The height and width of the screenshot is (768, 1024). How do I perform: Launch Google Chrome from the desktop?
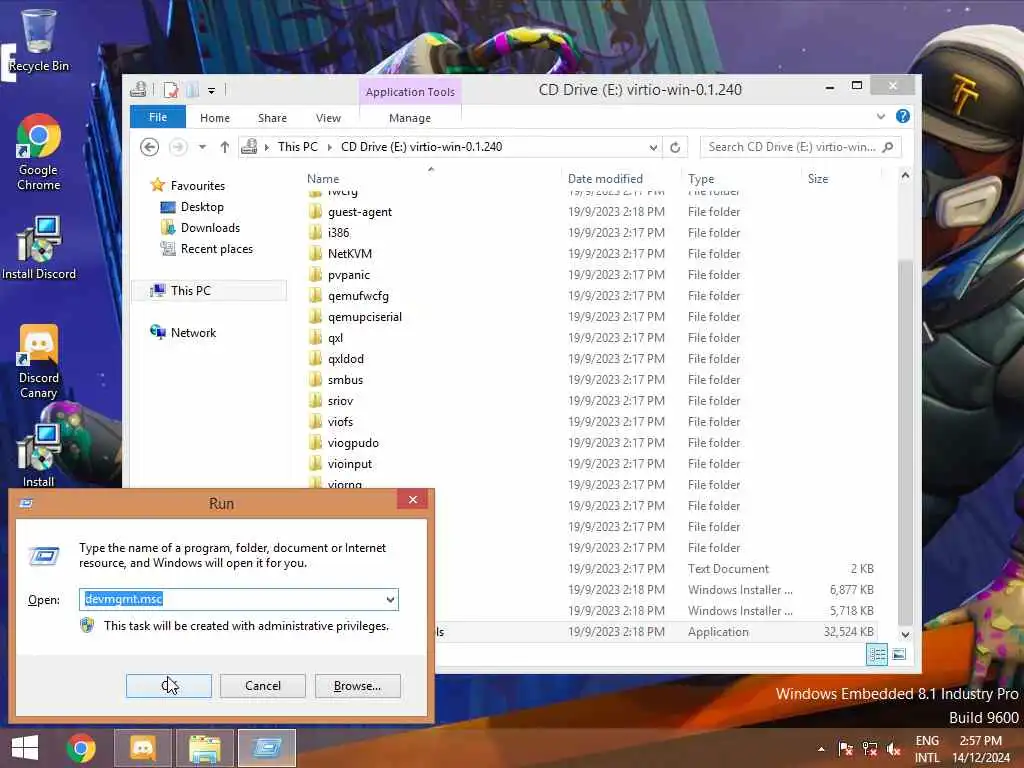[x=39, y=153]
